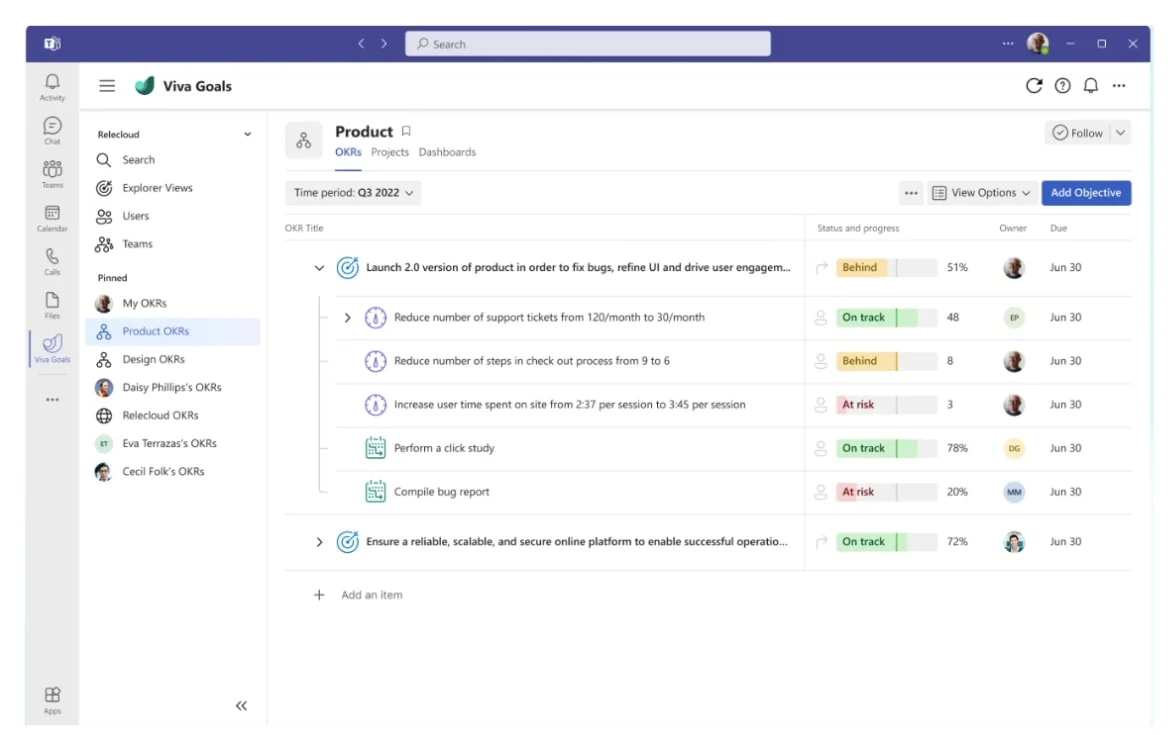This screenshot has width=1171, height=735.
Task: Open the Time period Q3 2022 dropdown
Action: (353, 193)
